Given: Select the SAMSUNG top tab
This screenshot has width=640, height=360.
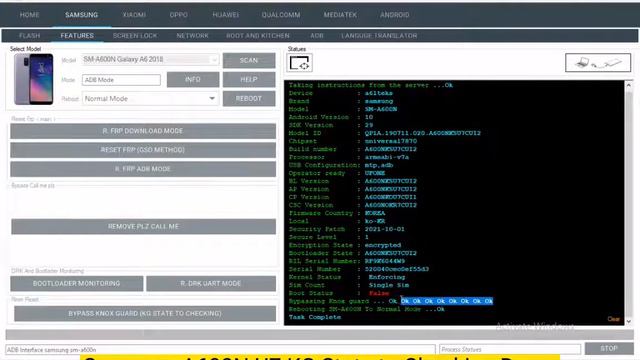Looking at the screenshot, I should pyautogui.click(x=82, y=15).
